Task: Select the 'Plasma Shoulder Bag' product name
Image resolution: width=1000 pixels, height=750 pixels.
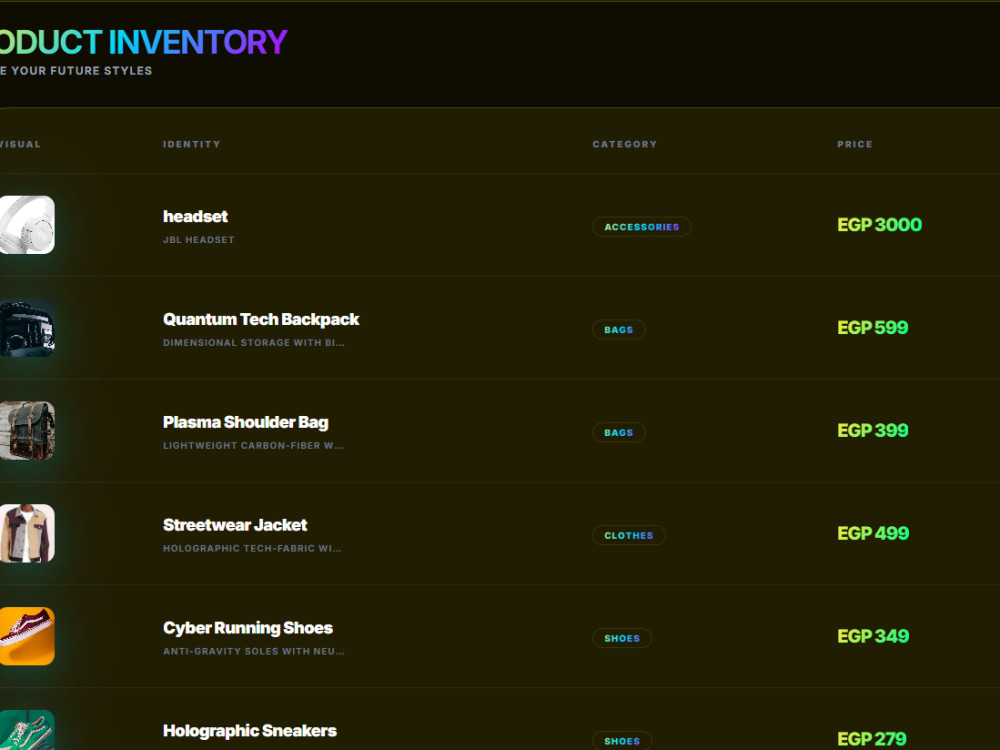Action: 246,422
